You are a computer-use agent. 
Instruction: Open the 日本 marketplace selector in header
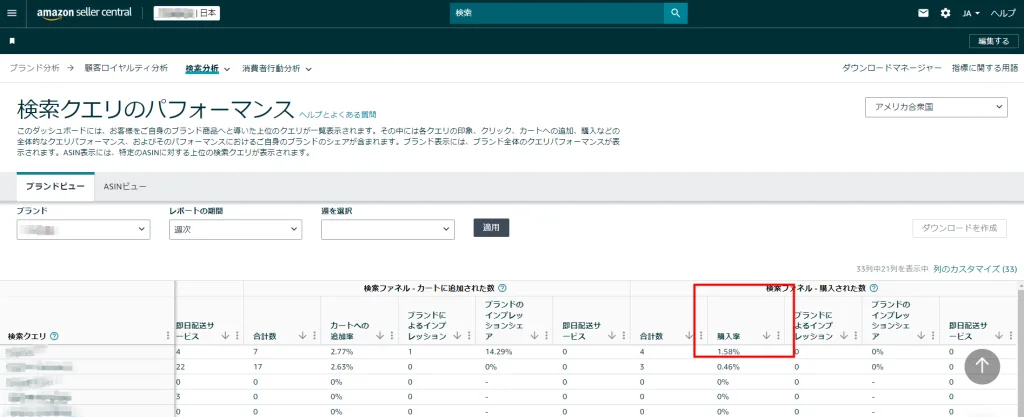pos(186,13)
